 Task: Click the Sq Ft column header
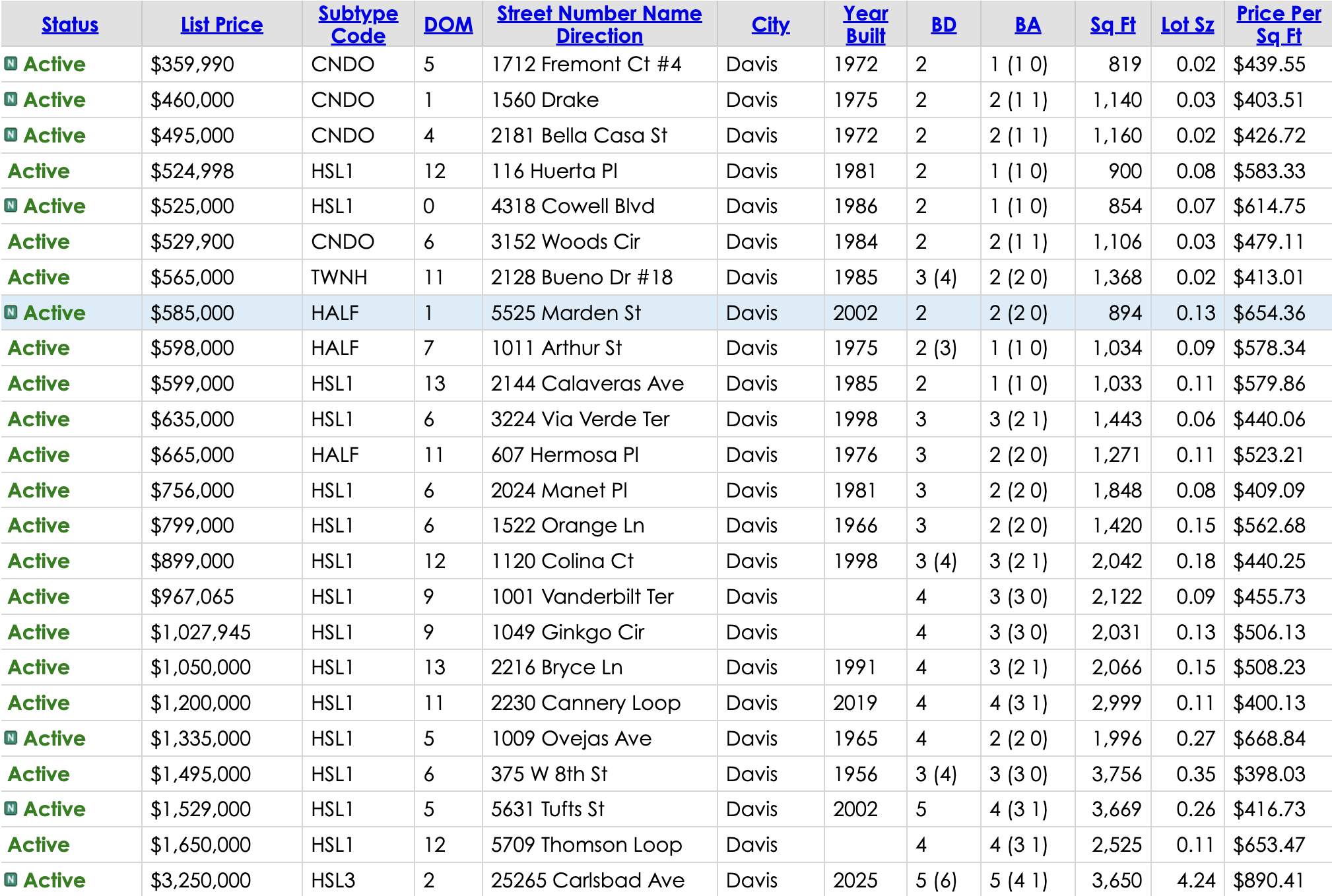pos(1113,24)
